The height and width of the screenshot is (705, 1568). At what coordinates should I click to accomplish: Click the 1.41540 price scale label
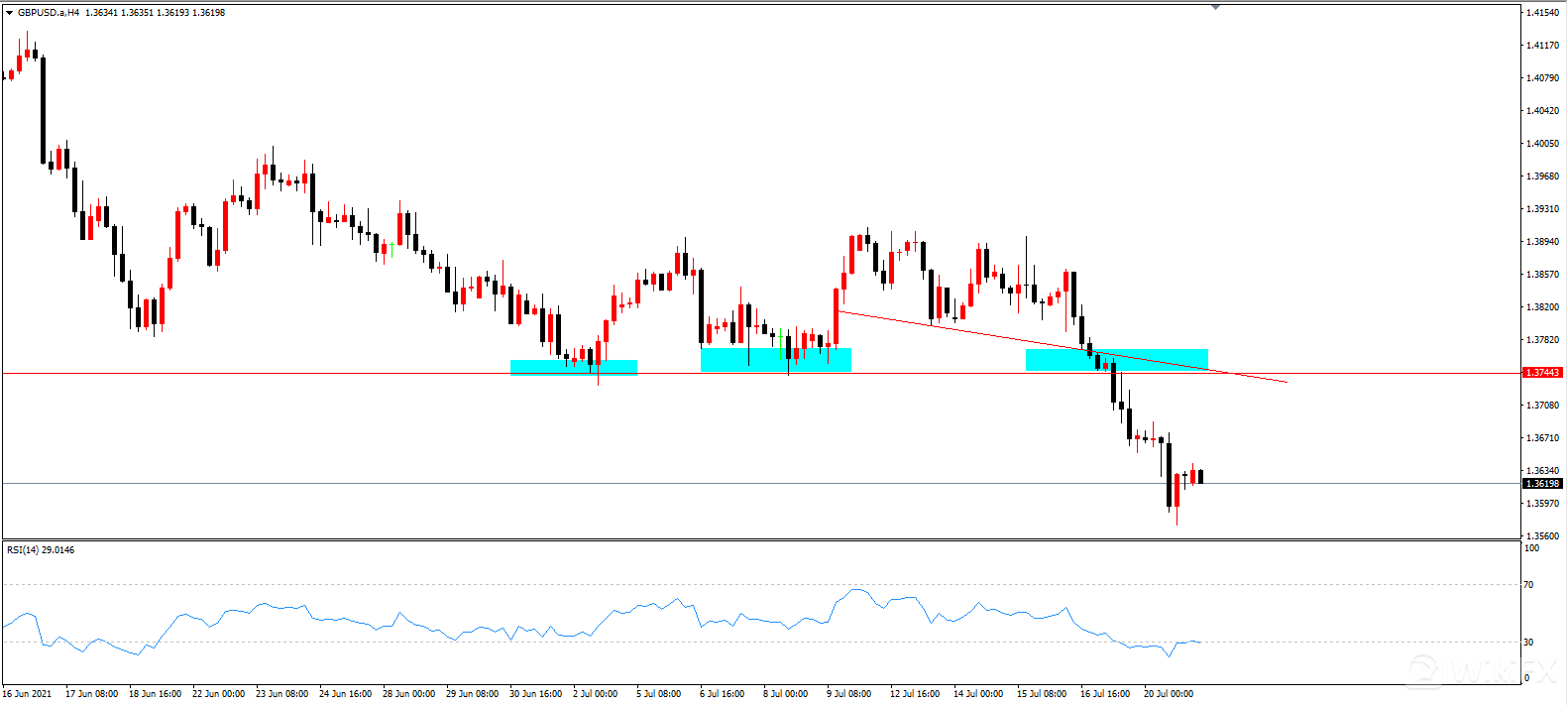point(1542,13)
